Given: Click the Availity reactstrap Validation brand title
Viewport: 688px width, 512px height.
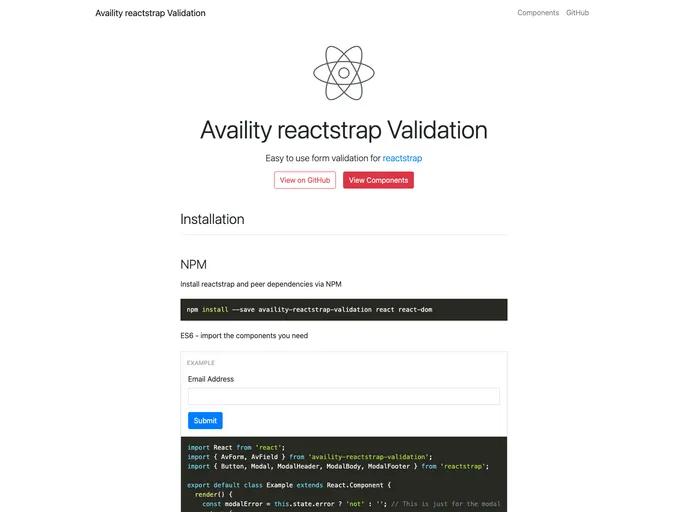Looking at the screenshot, I should [150, 13].
